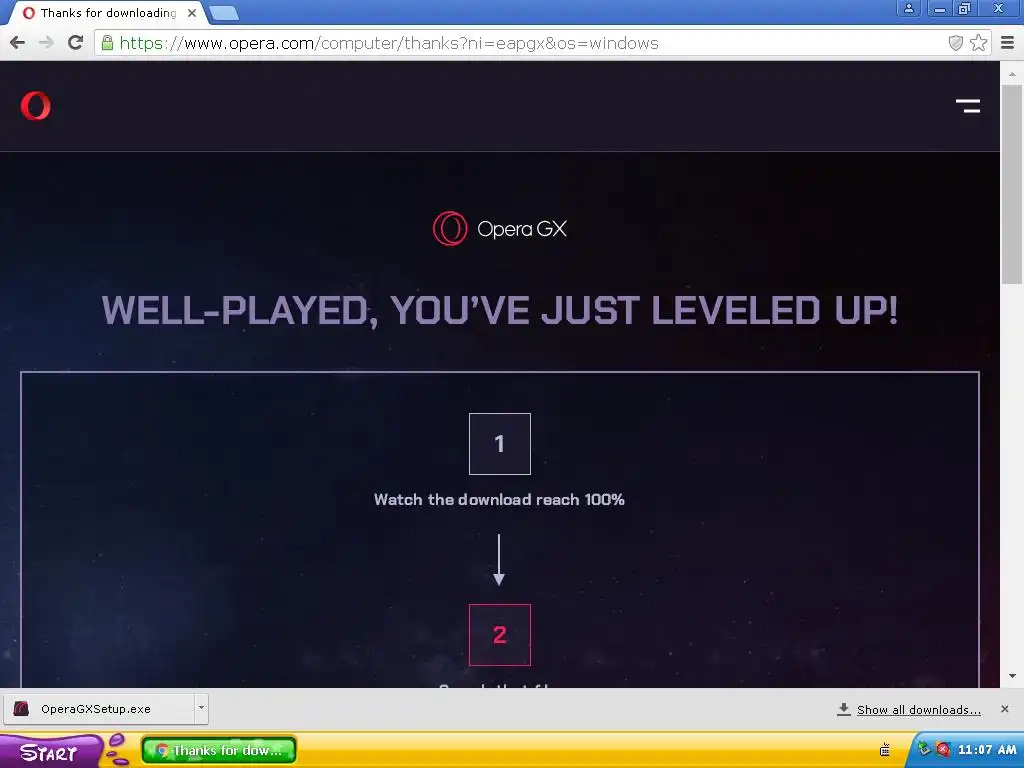
Task: Reload the page with the refresh icon
Action: [75, 43]
